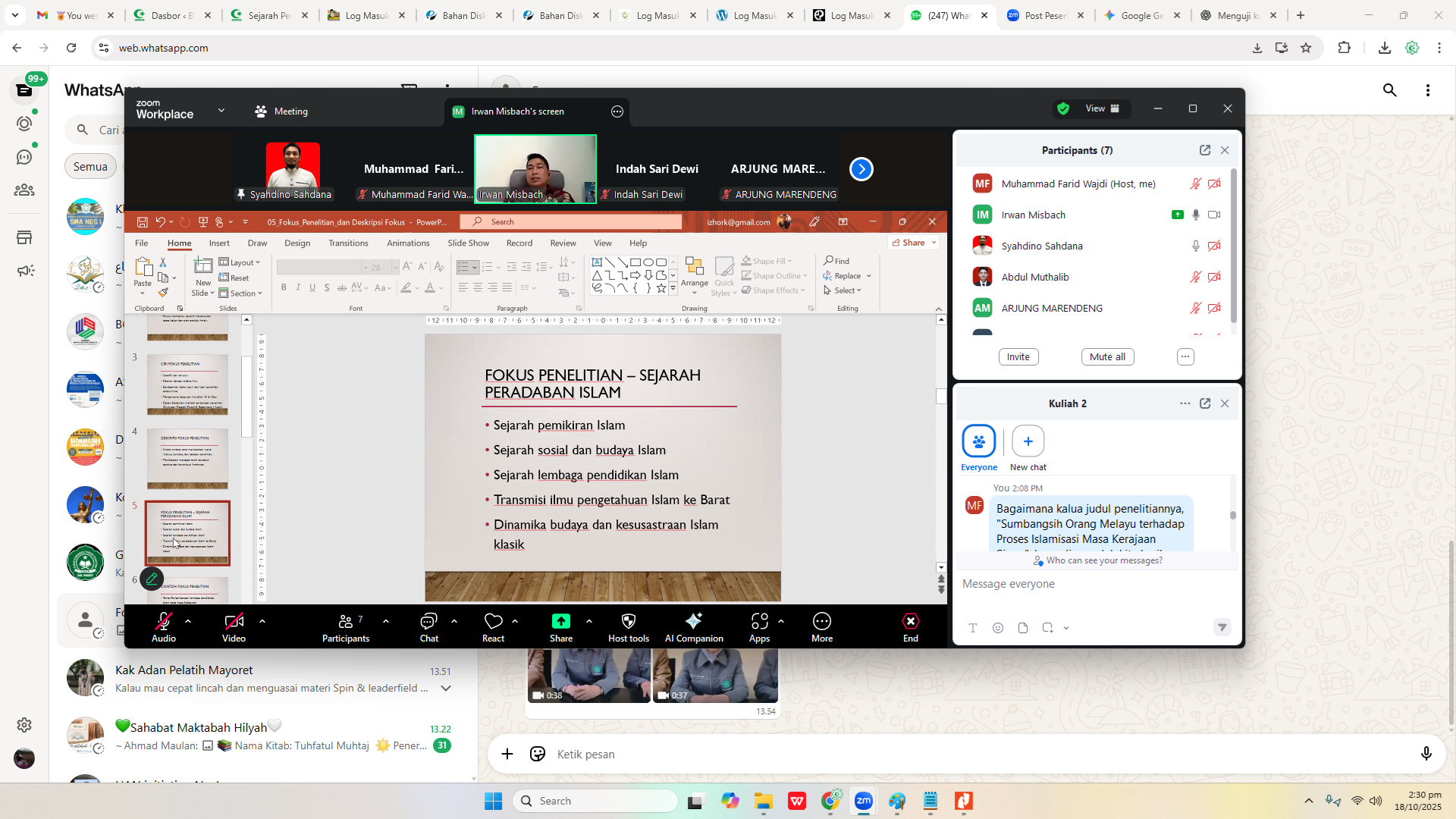Click the Mute all button
The height and width of the screenshot is (819, 1456).
[1107, 357]
